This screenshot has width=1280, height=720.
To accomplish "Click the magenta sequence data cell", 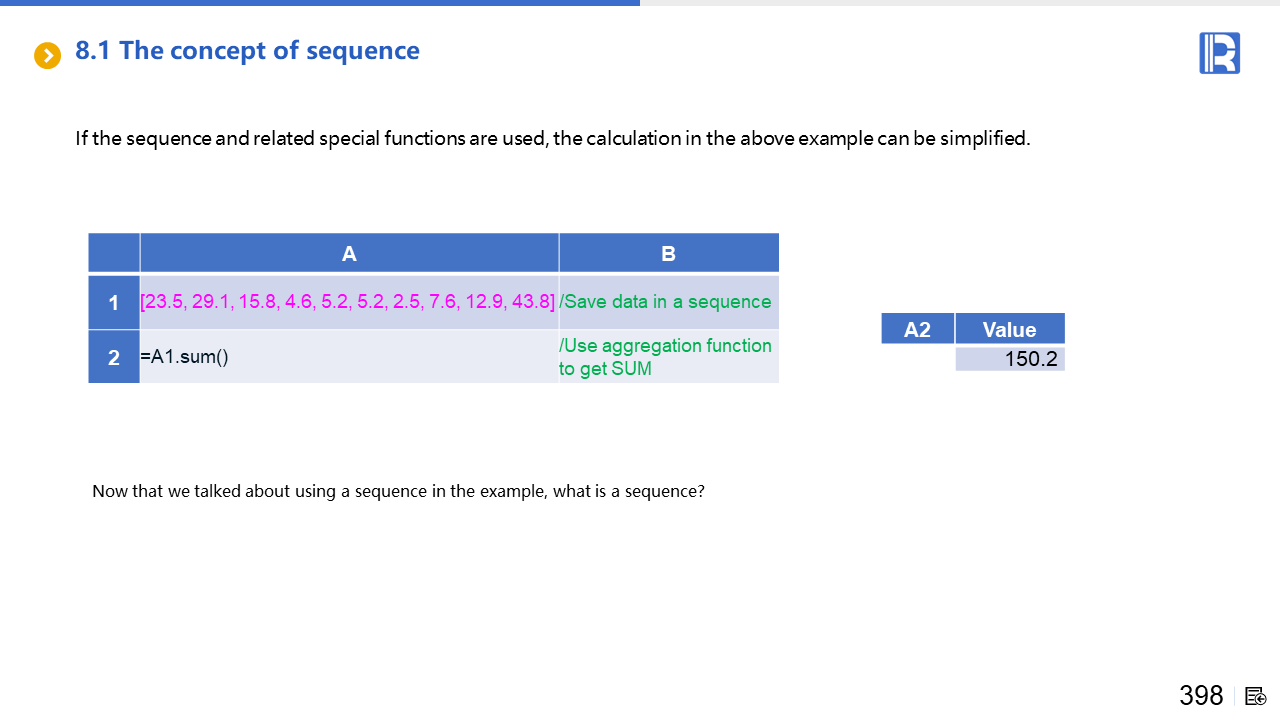I will 348,302.
